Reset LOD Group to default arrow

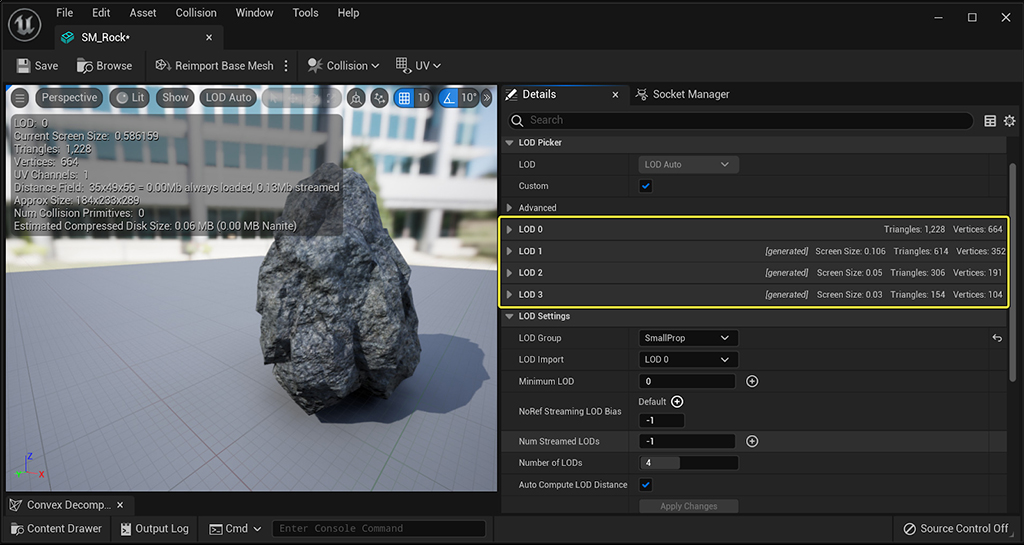pos(997,338)
